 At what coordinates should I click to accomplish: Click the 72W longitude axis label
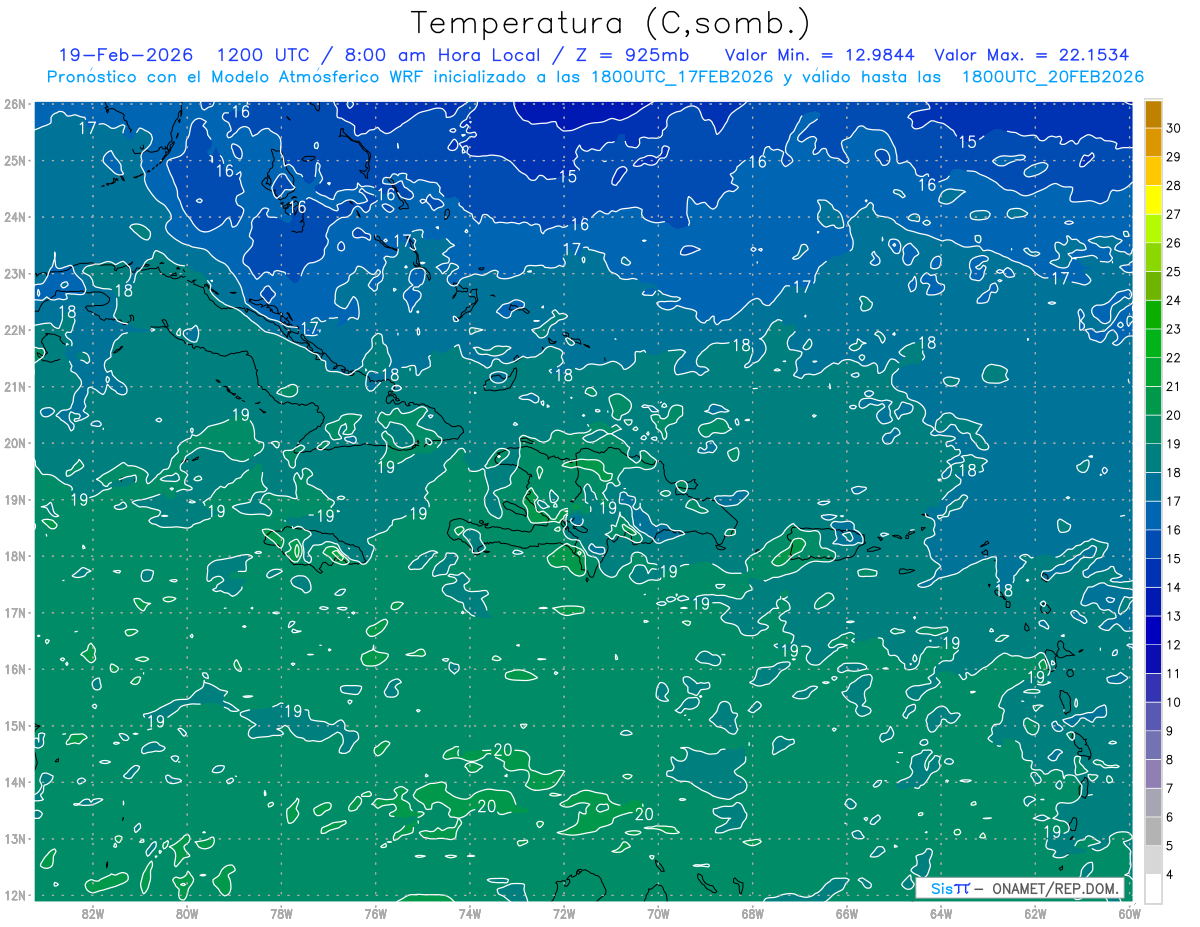click(563, 913)
